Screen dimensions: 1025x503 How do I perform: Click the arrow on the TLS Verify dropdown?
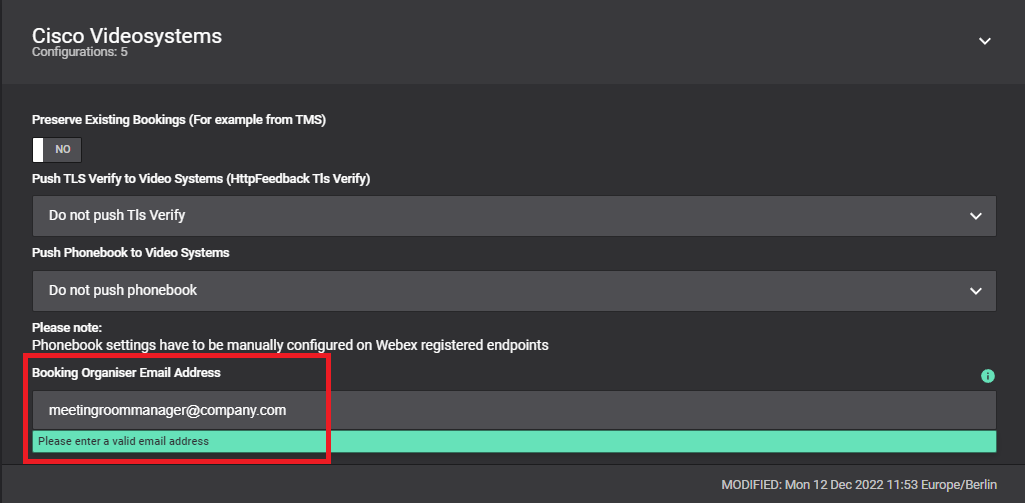pos(976,215)
